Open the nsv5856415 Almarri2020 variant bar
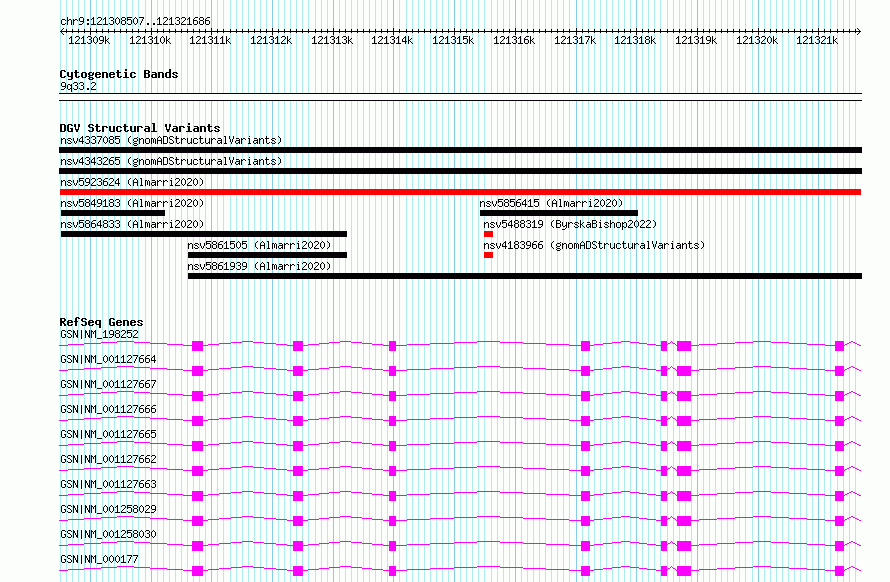This screenshot has width=890, height=582. click(x=559, y=213)
